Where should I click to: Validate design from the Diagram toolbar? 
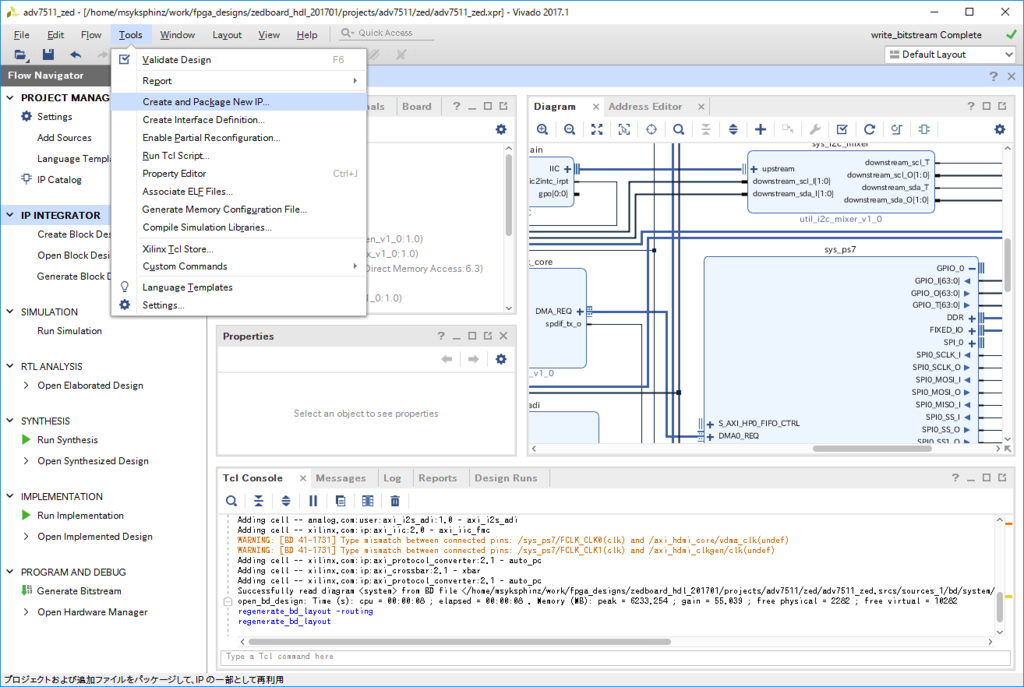[x=842, y=129]
